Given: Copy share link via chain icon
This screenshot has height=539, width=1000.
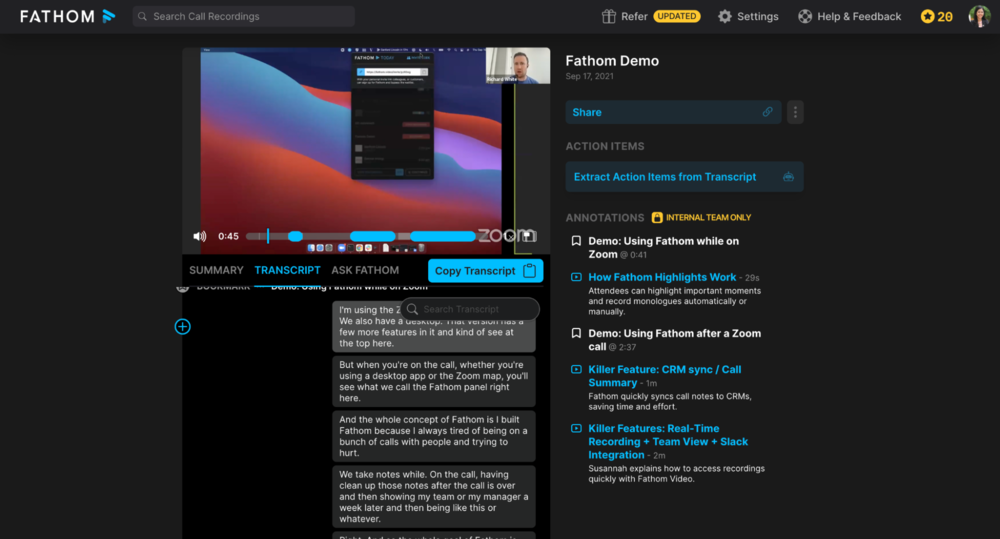Looking at the screenshot, I should tap(767, 112).
